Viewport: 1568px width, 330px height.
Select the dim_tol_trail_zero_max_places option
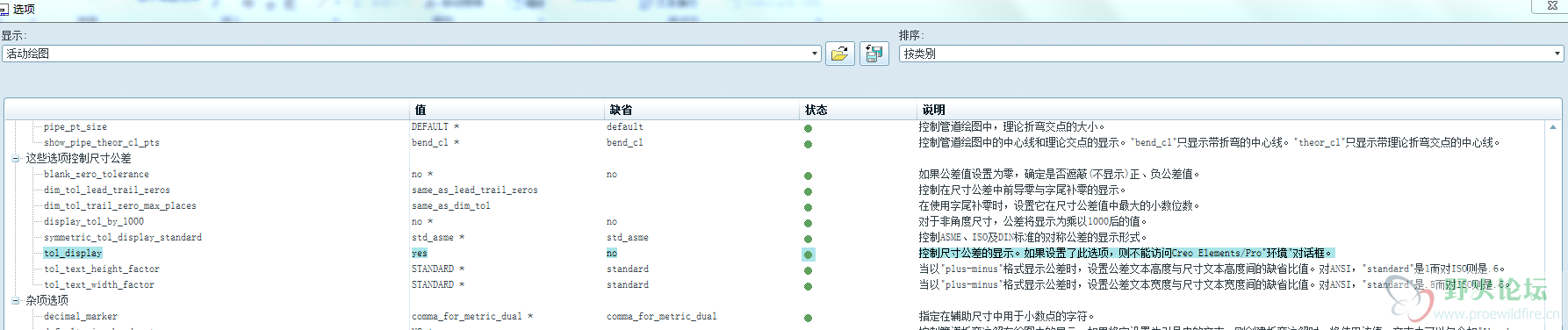coord(120,206)
